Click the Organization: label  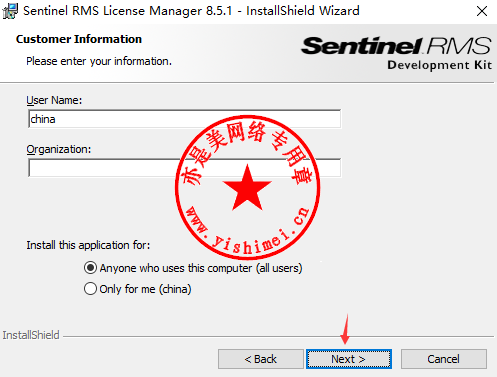59,149
